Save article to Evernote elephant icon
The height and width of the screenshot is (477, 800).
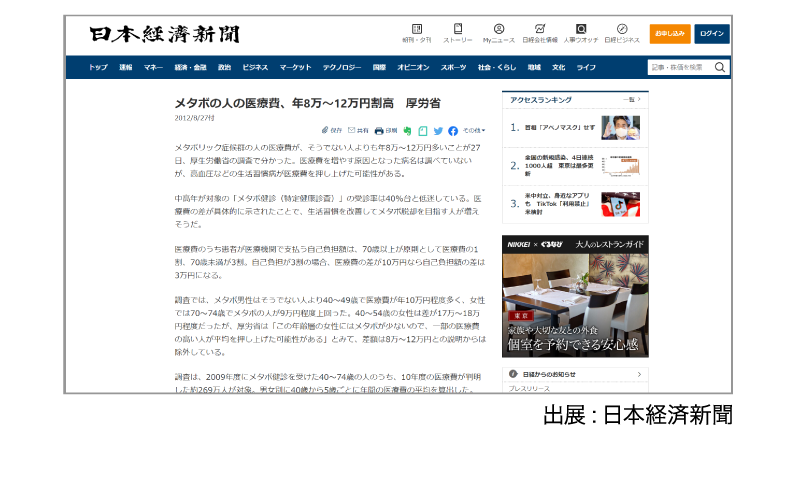408,131
